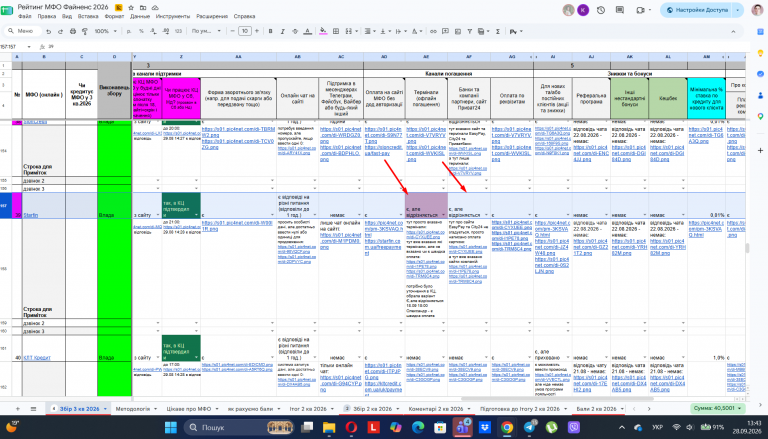This screenshot has height=439, width=768.
Task: Open Telegram from the taskbar
Action: 529,427
